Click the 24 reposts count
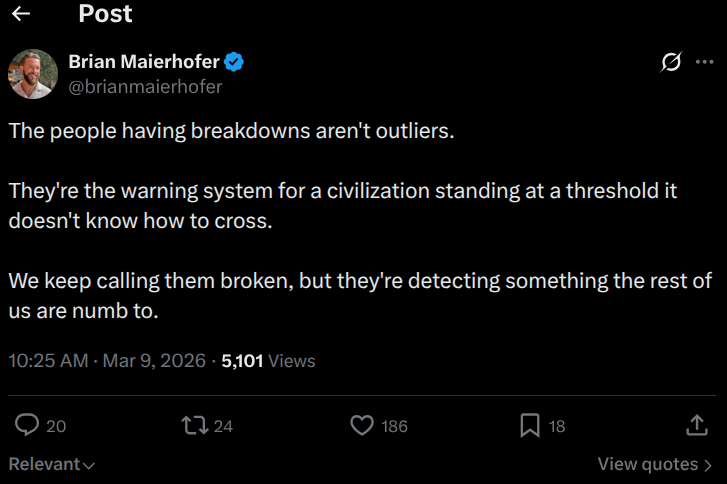The image size is (727, 484). coord(223,426)
